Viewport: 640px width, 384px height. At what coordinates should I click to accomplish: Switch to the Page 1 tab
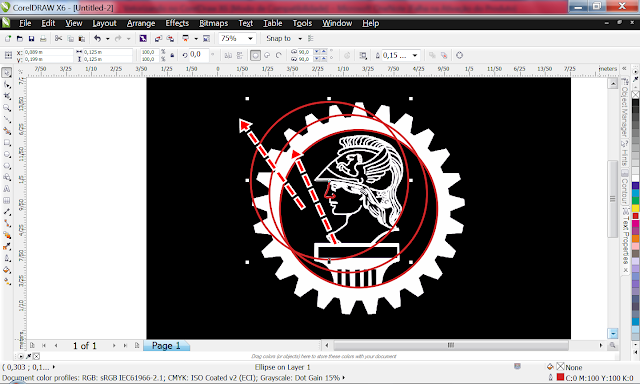click(166, 346)
